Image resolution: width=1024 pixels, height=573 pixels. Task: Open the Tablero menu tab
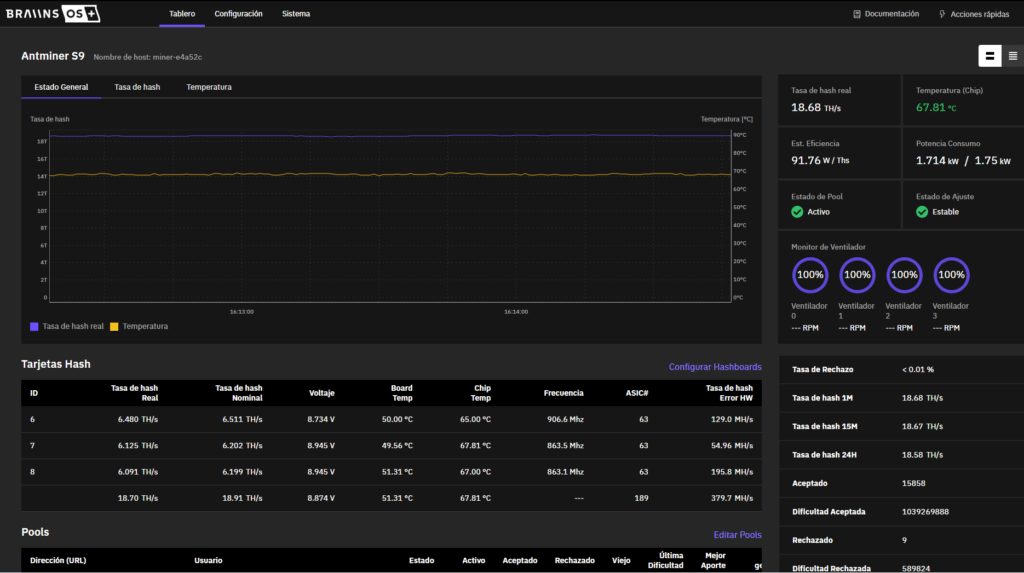pos(182,14)
